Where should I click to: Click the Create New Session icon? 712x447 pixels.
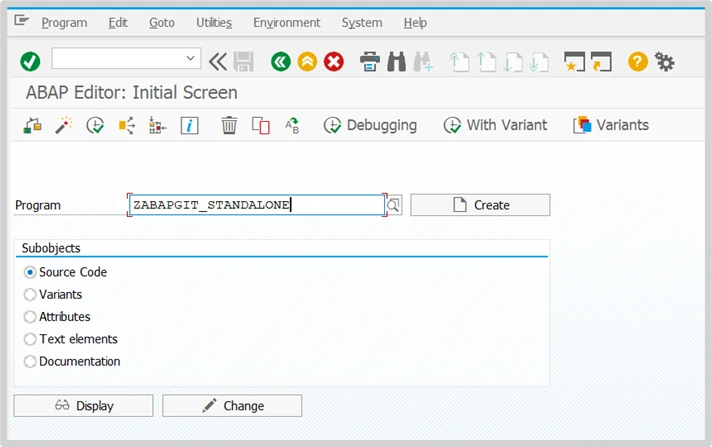pos(574,62)
